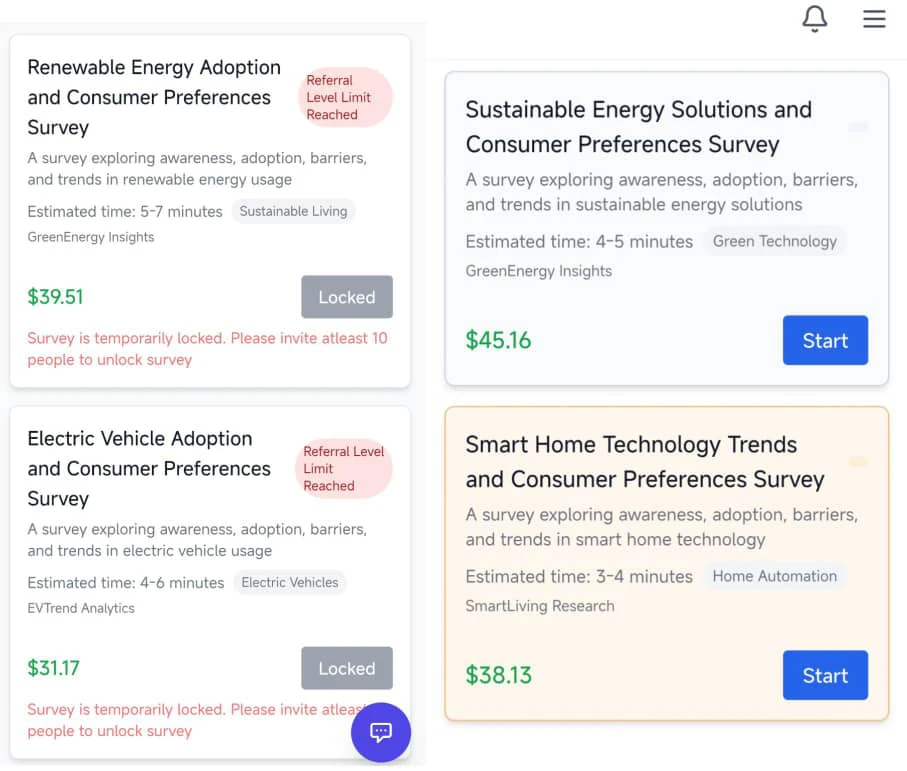Start the Smart Home Technology Trends survey
The width and height of the screenshot is (907, 771).
(825, 675)
